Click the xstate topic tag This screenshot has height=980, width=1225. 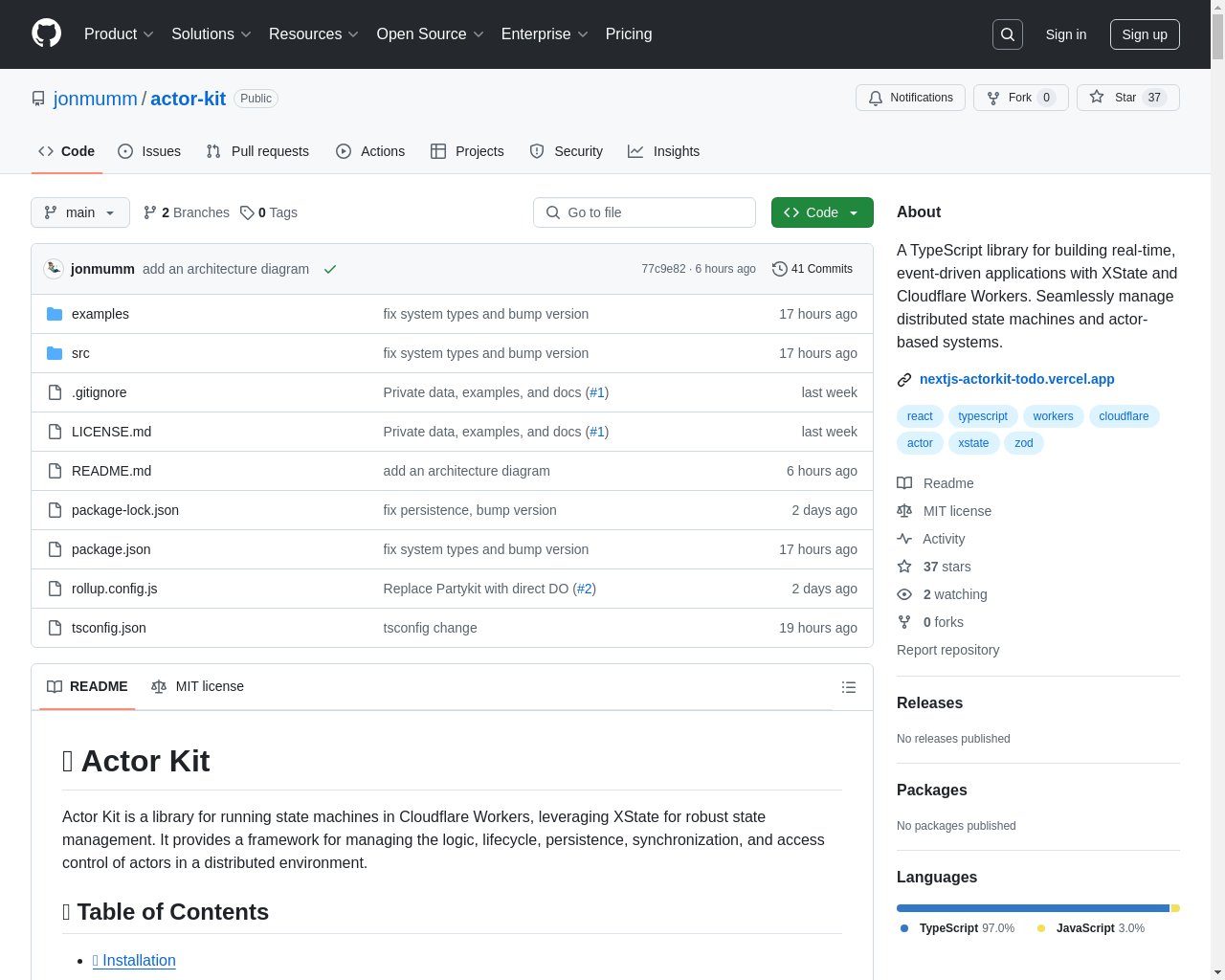[x=973, y=443]
